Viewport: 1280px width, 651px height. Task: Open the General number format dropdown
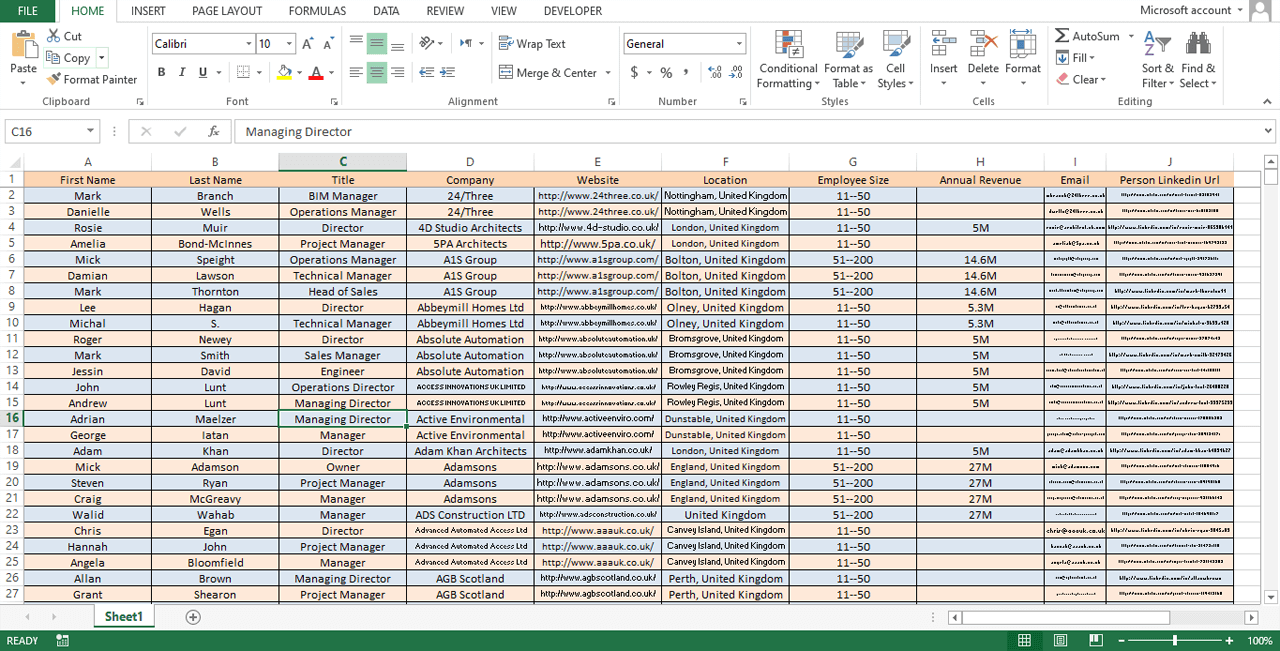739,44
